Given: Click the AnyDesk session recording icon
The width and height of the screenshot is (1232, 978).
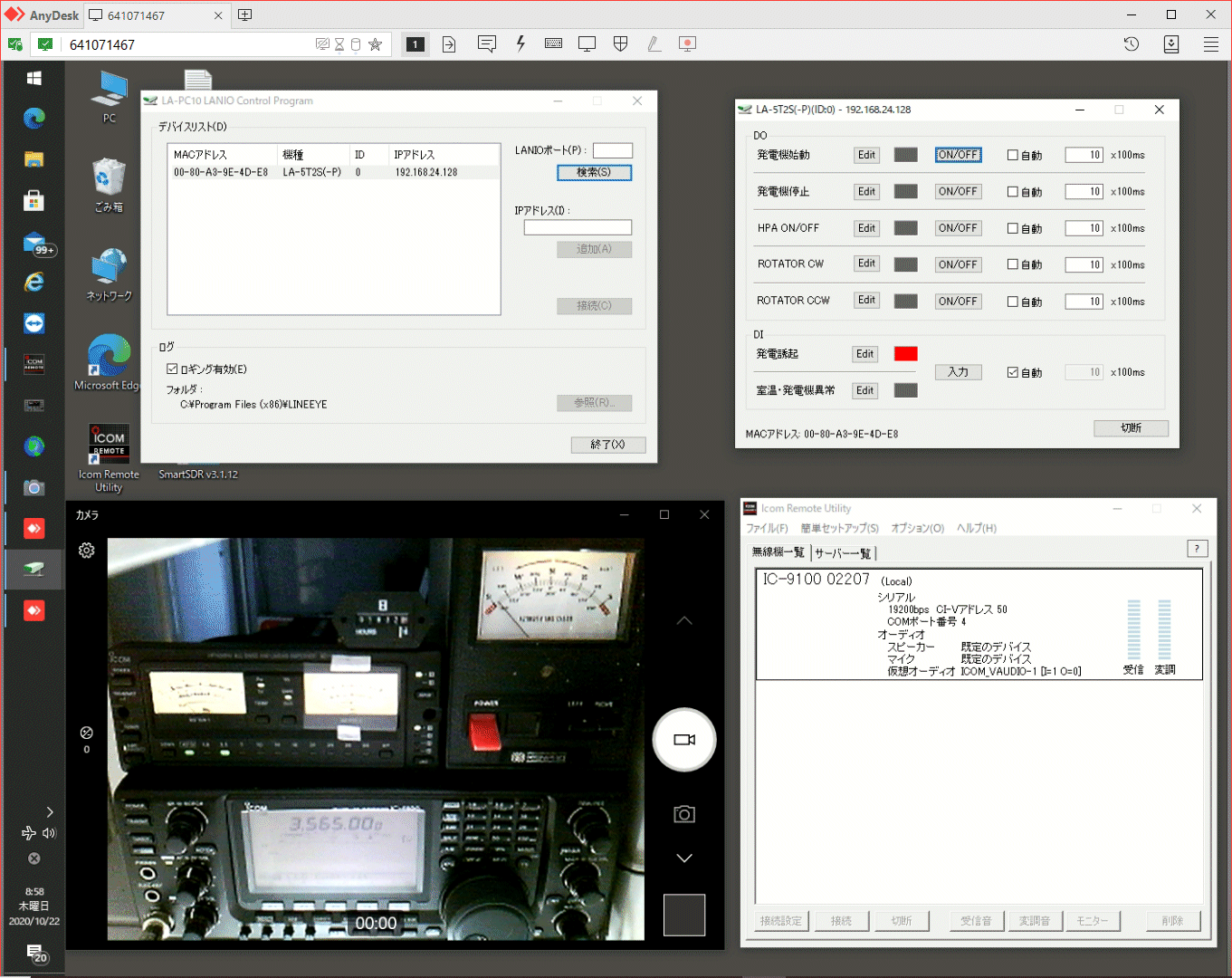Looking at the screenshot, I should click(x=687, y=44).
